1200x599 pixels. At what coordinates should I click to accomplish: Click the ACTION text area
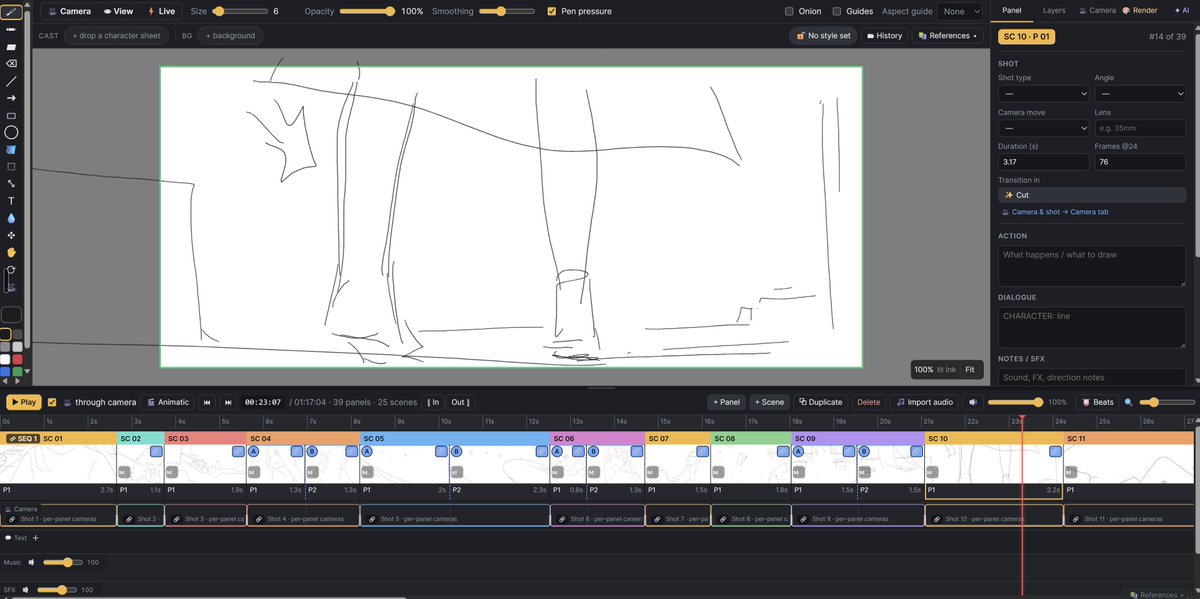click(1092, 266)
